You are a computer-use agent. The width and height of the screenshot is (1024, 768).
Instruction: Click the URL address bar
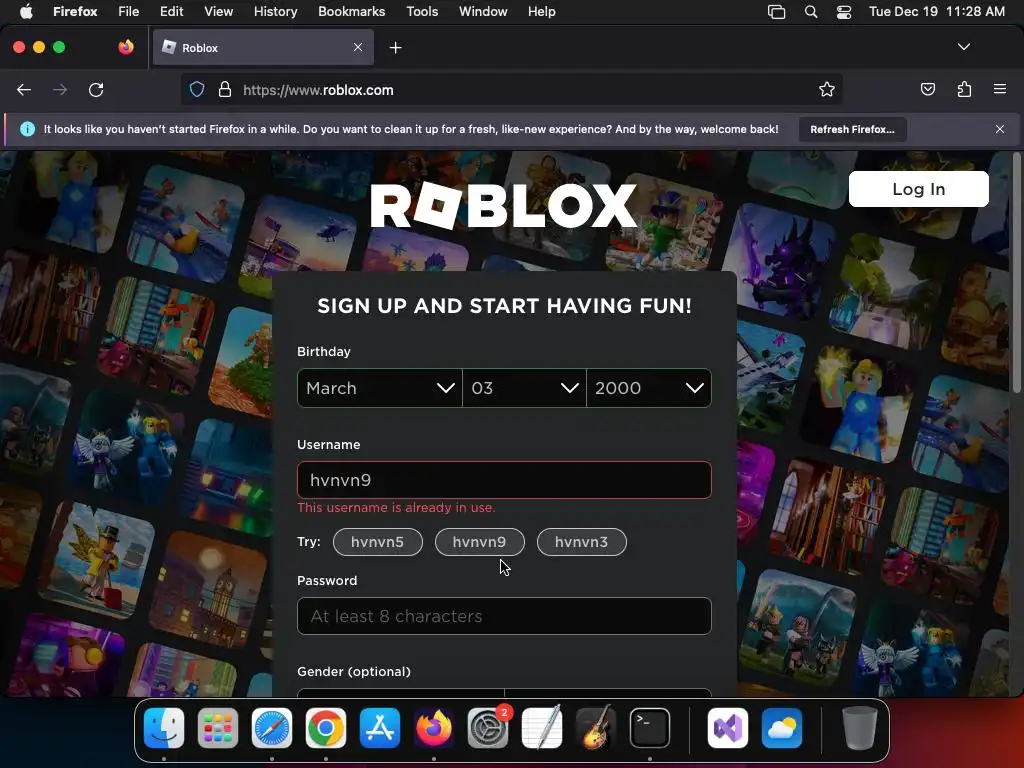511,90
